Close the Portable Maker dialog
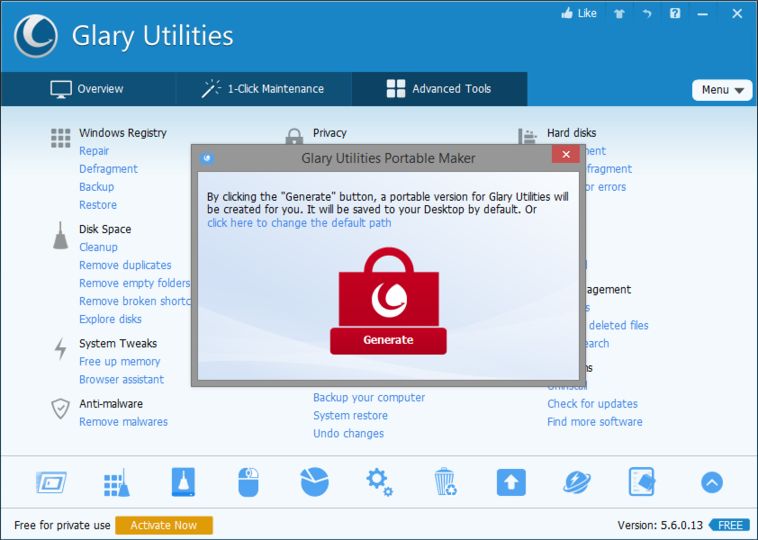758x540 pixels. tap(566, 154)
